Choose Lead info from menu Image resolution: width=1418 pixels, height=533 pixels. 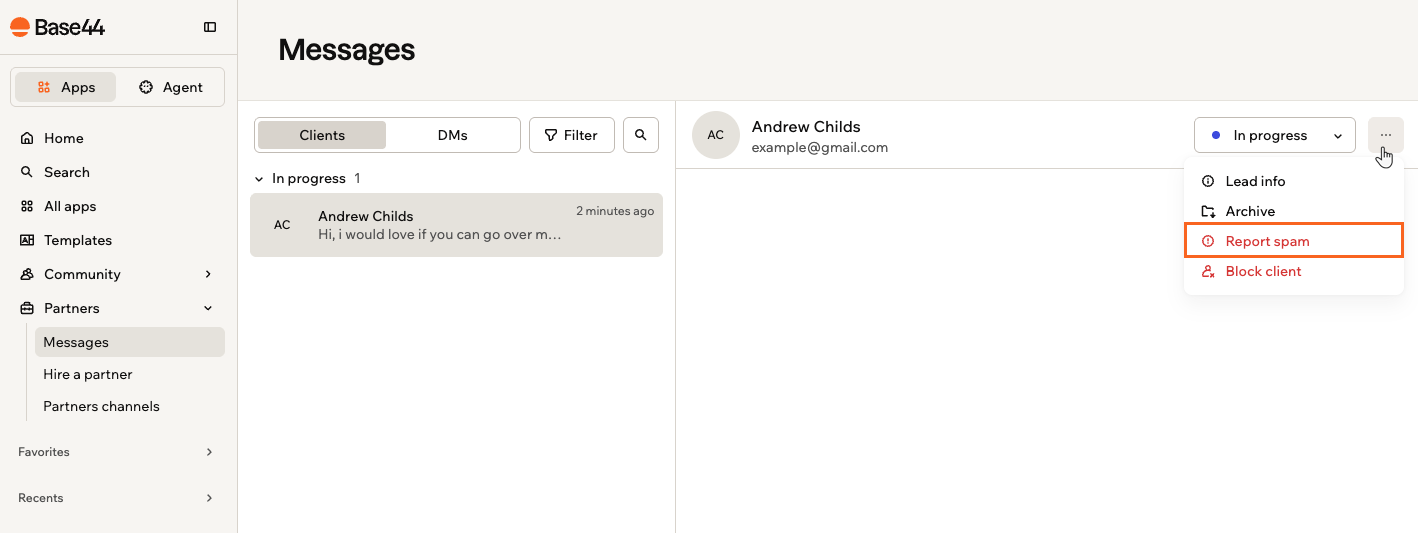pos(1294,181)
